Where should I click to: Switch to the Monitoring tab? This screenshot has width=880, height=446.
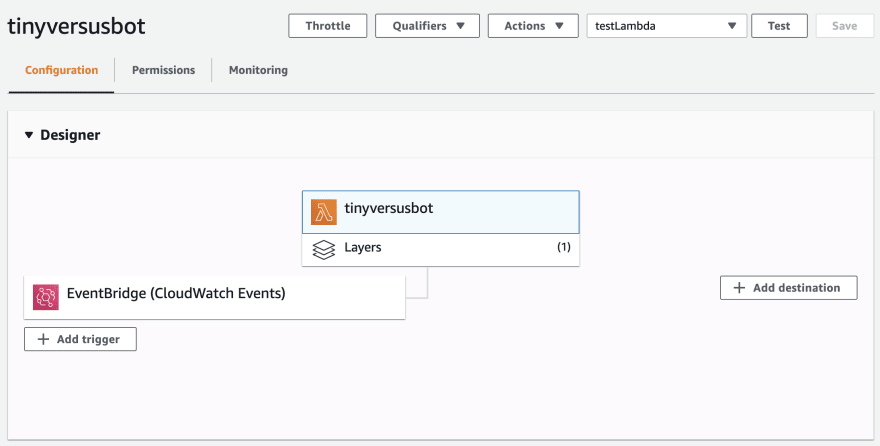click(x=258, y=70)
